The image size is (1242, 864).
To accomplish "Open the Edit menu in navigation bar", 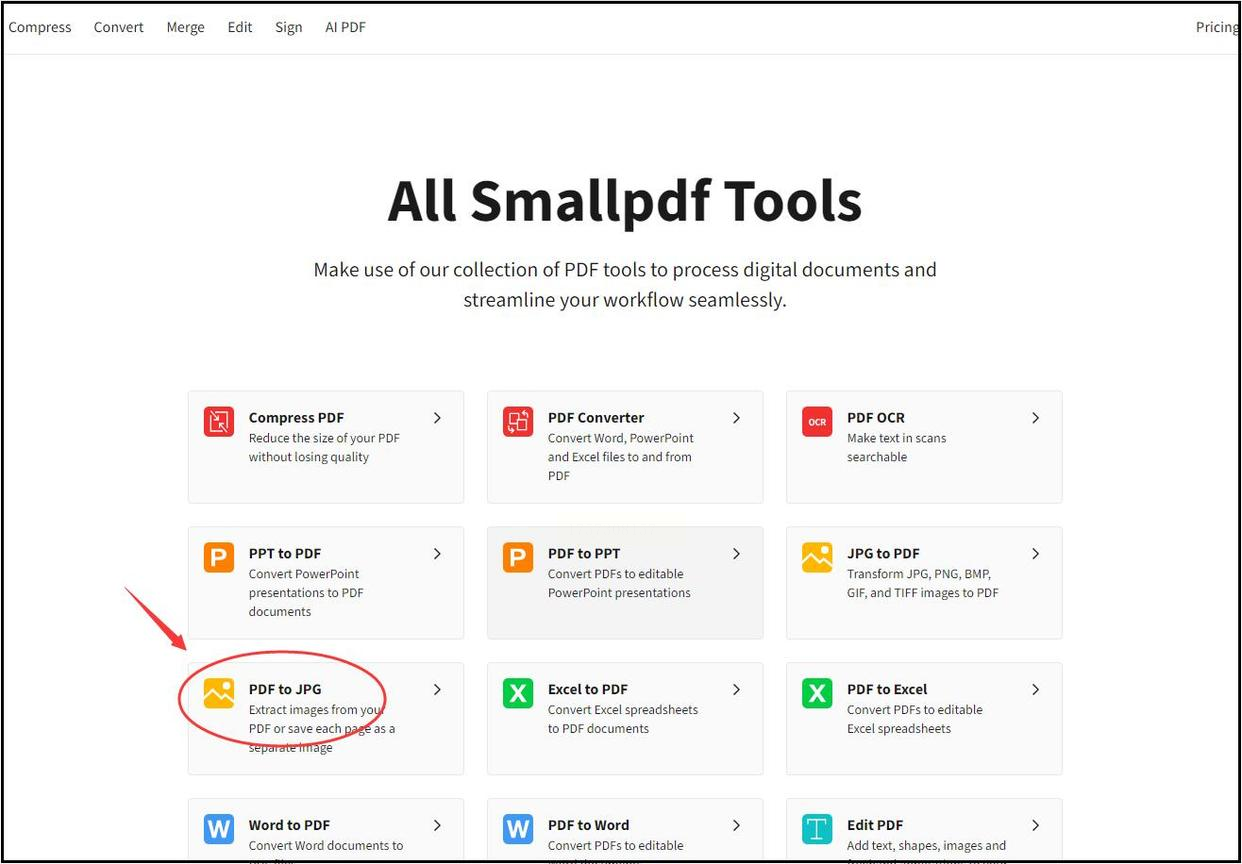I will pyautogui.click(x=240, y=28).
